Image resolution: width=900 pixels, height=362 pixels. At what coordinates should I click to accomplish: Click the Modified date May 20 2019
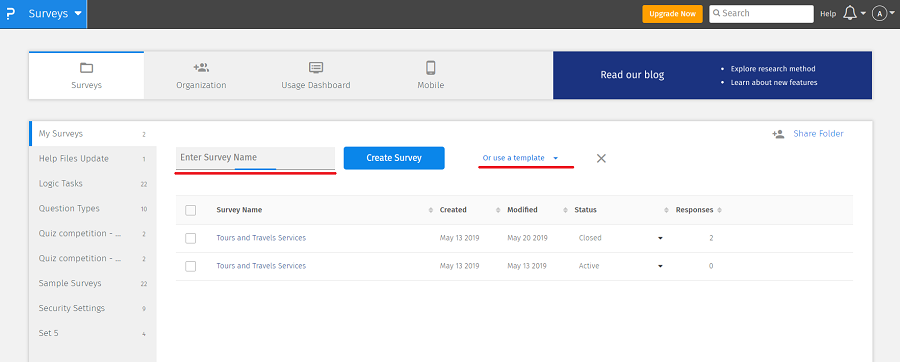527,238
